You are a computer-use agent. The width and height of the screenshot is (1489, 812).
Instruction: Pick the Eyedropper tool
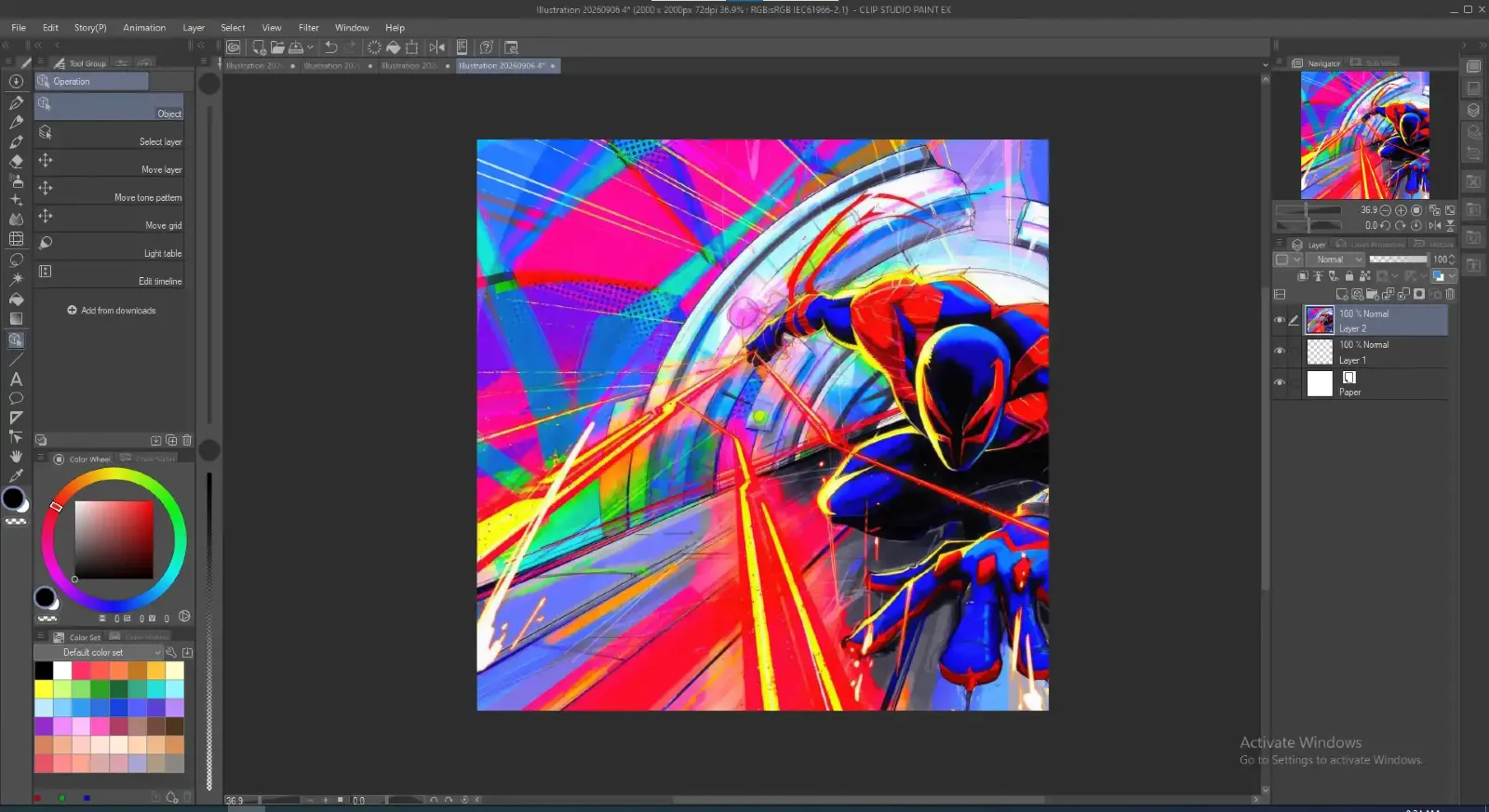pos(16,475)
